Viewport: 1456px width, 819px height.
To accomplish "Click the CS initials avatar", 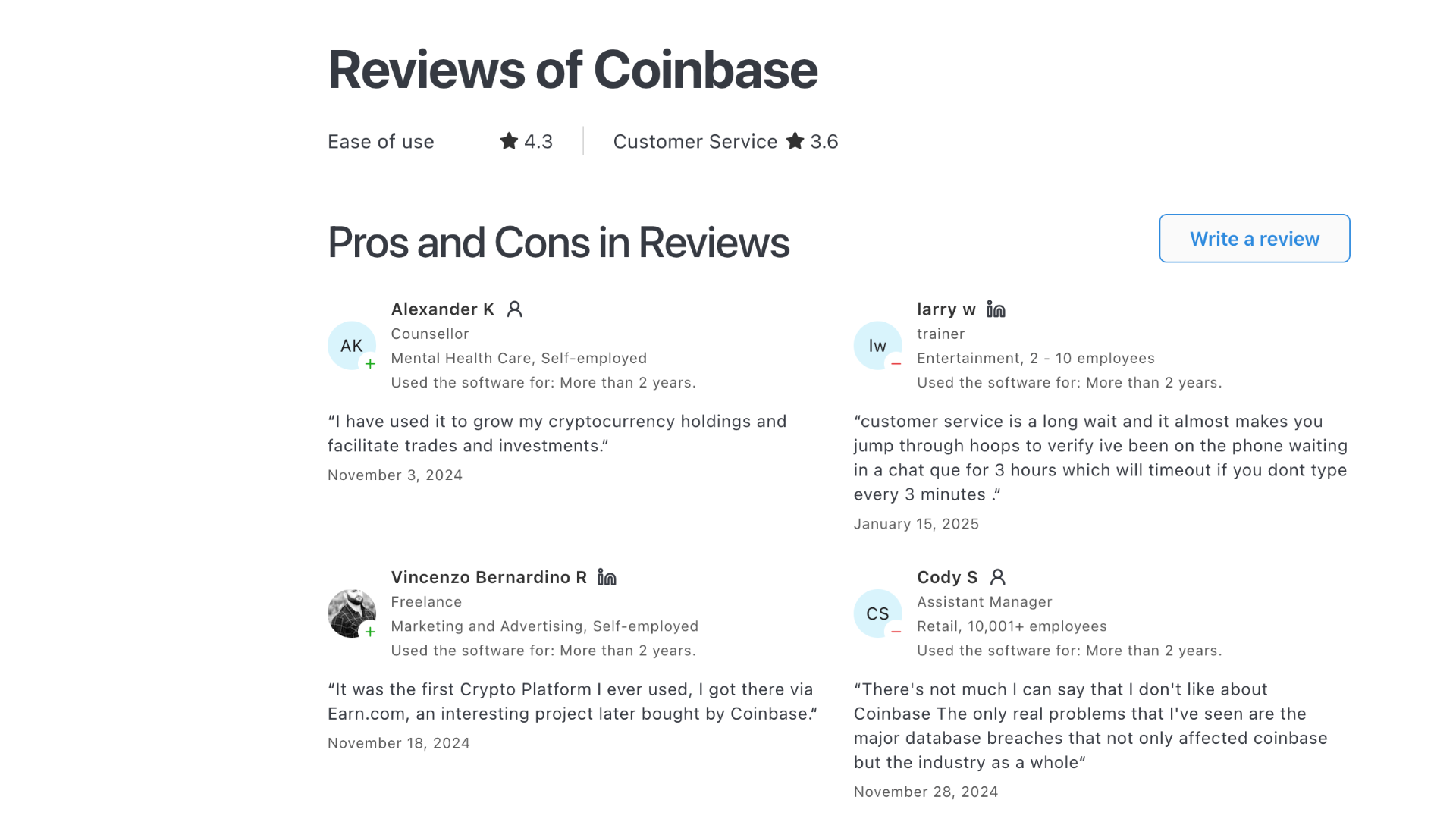I will [x=878, y=613].
